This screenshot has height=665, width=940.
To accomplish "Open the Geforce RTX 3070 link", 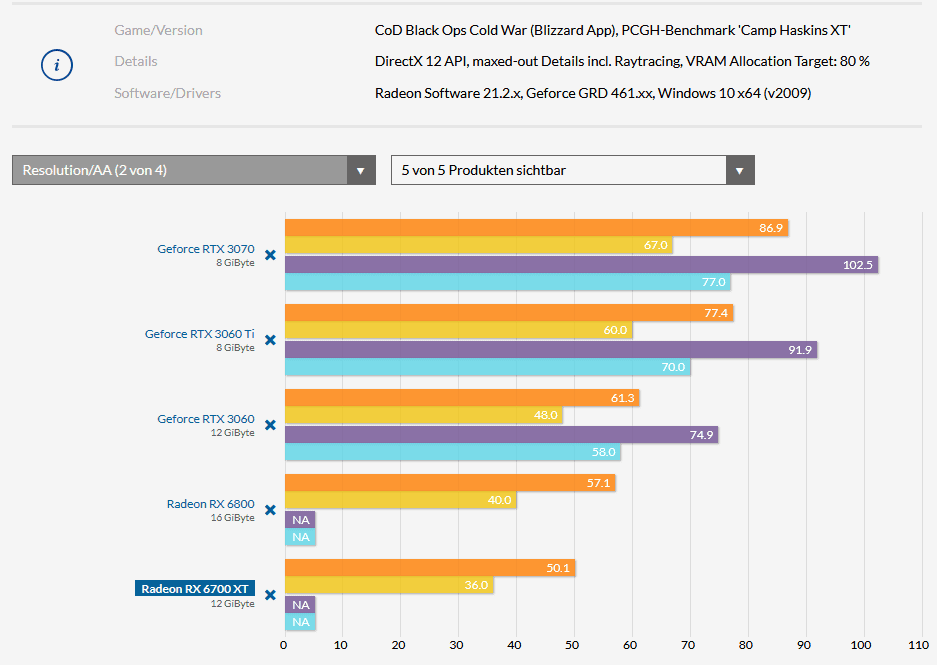I will pos(206,249).
